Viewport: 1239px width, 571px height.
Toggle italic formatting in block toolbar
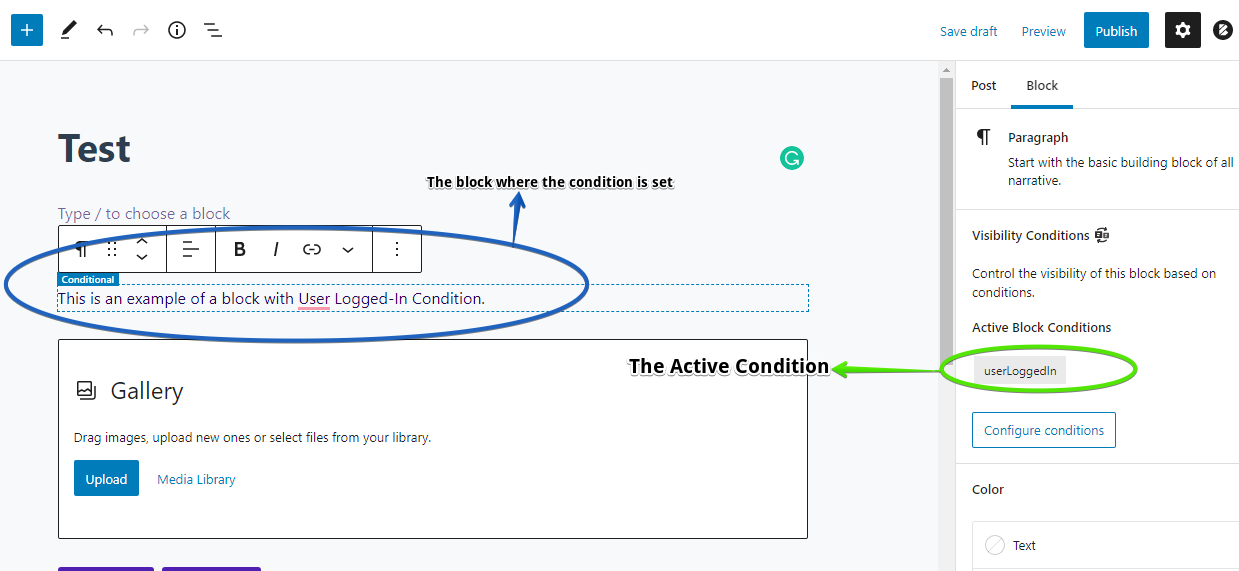pos(276,249)
